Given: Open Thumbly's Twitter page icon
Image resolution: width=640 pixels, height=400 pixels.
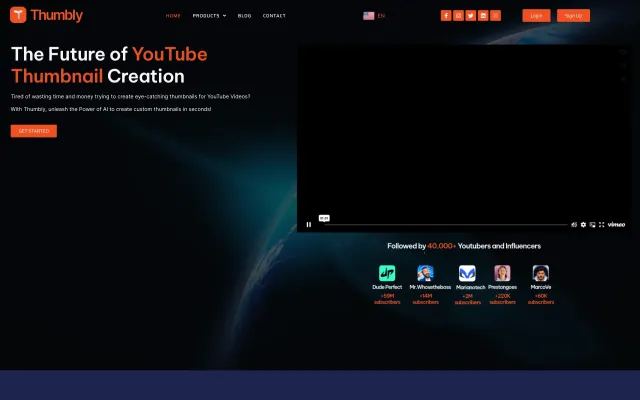Looking at the screenshot, I should point(471,16).
